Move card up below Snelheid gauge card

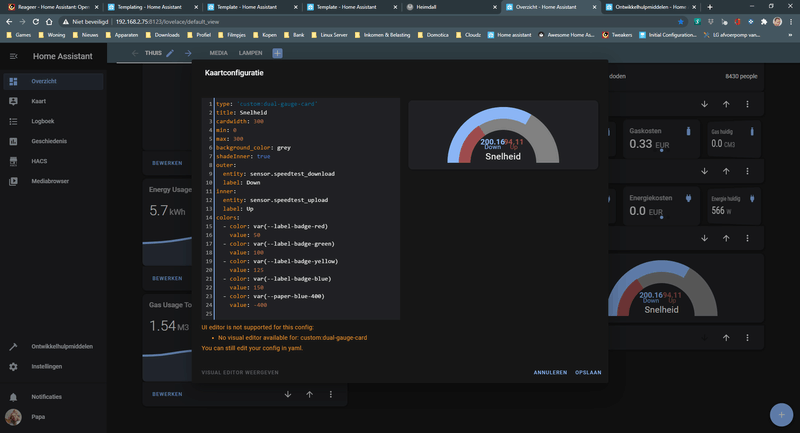tap(726, 338)
